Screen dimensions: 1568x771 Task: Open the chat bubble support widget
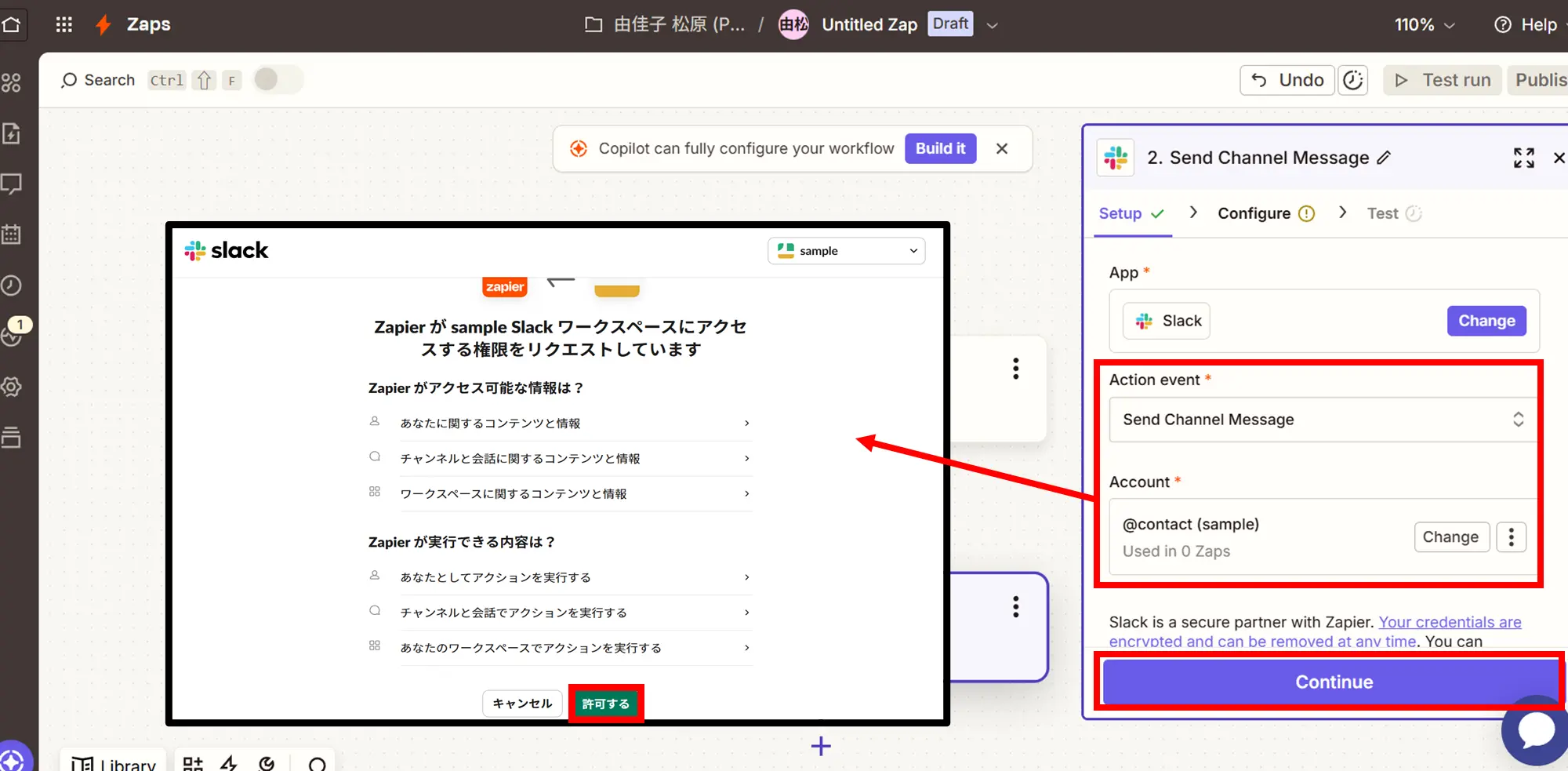pos(1535,730)
